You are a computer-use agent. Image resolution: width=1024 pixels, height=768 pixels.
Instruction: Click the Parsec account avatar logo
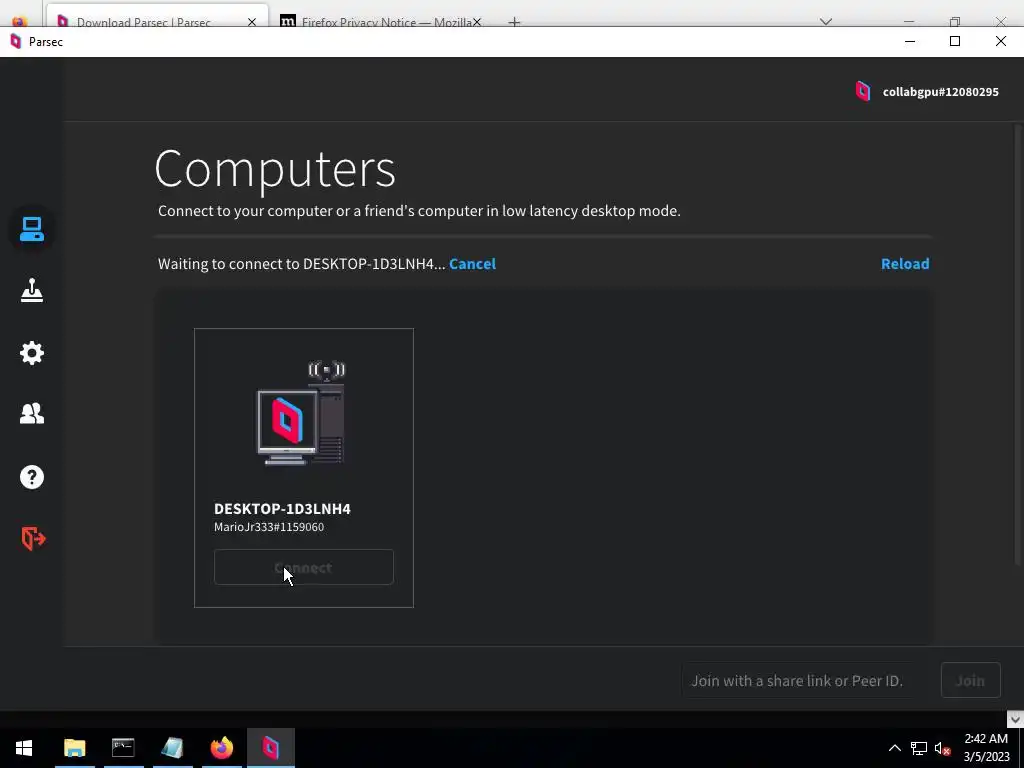pos(863,91)
